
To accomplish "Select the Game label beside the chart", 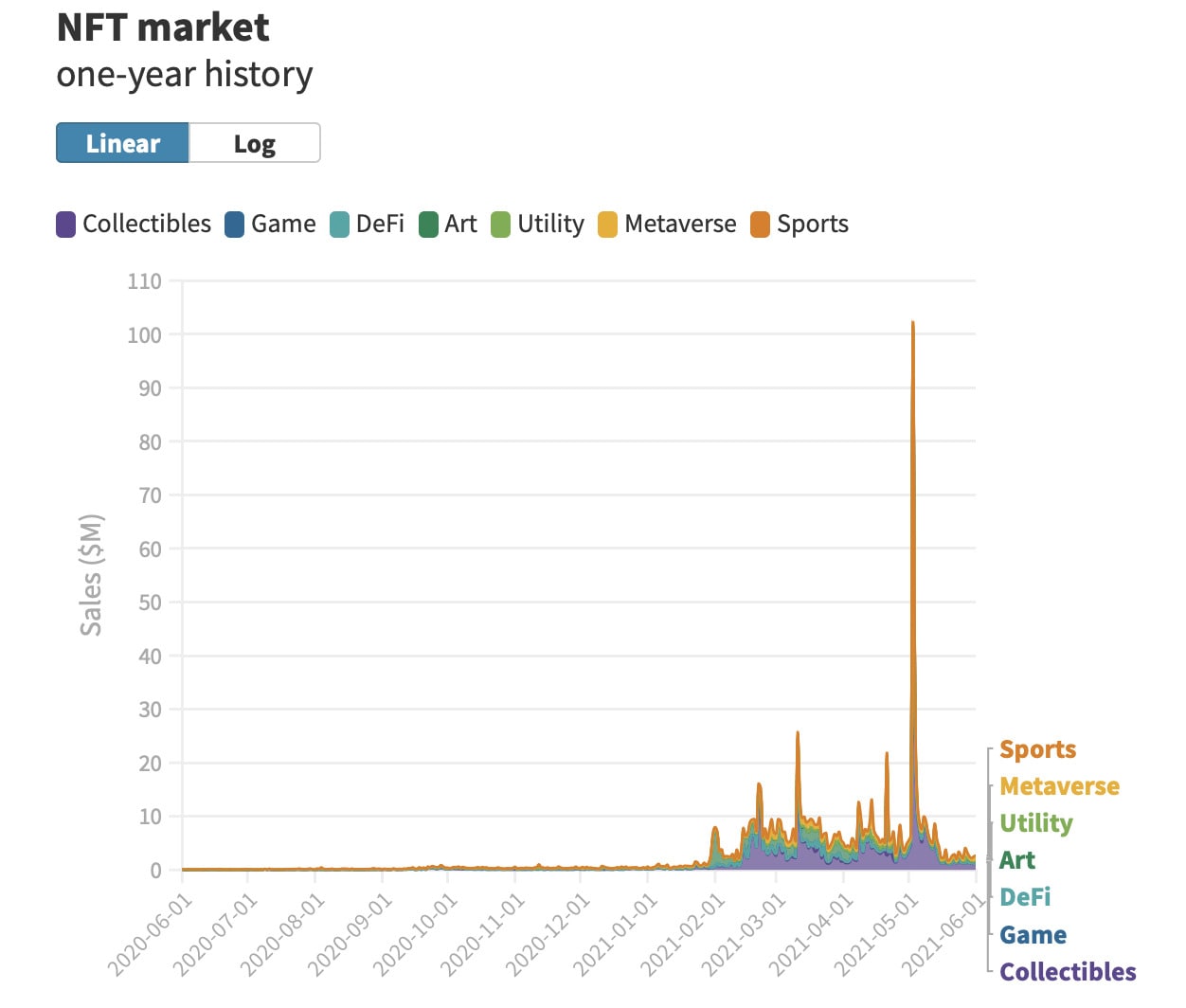I will (1033, 935).
